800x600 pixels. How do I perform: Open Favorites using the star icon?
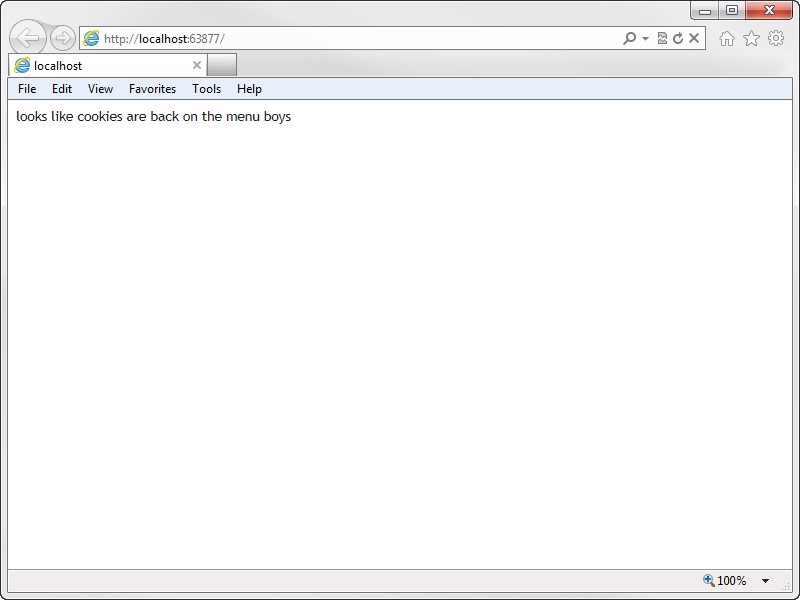752,38
